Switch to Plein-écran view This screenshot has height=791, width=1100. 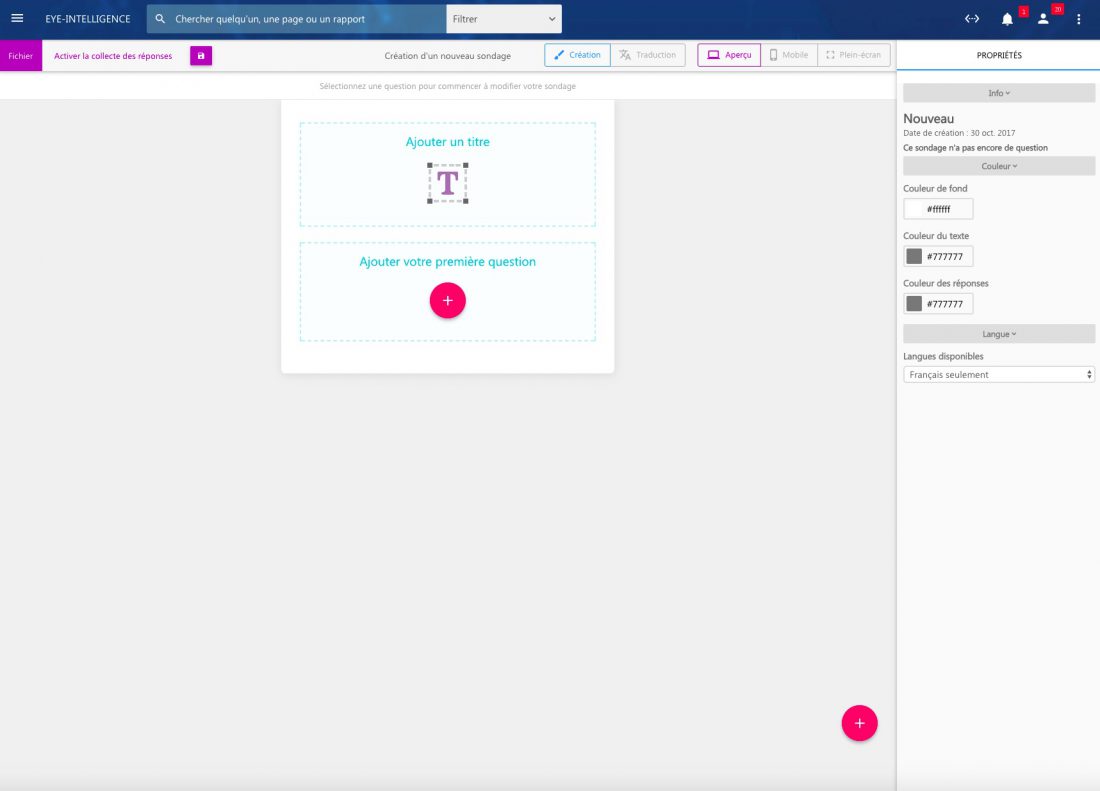click(854, 55)
